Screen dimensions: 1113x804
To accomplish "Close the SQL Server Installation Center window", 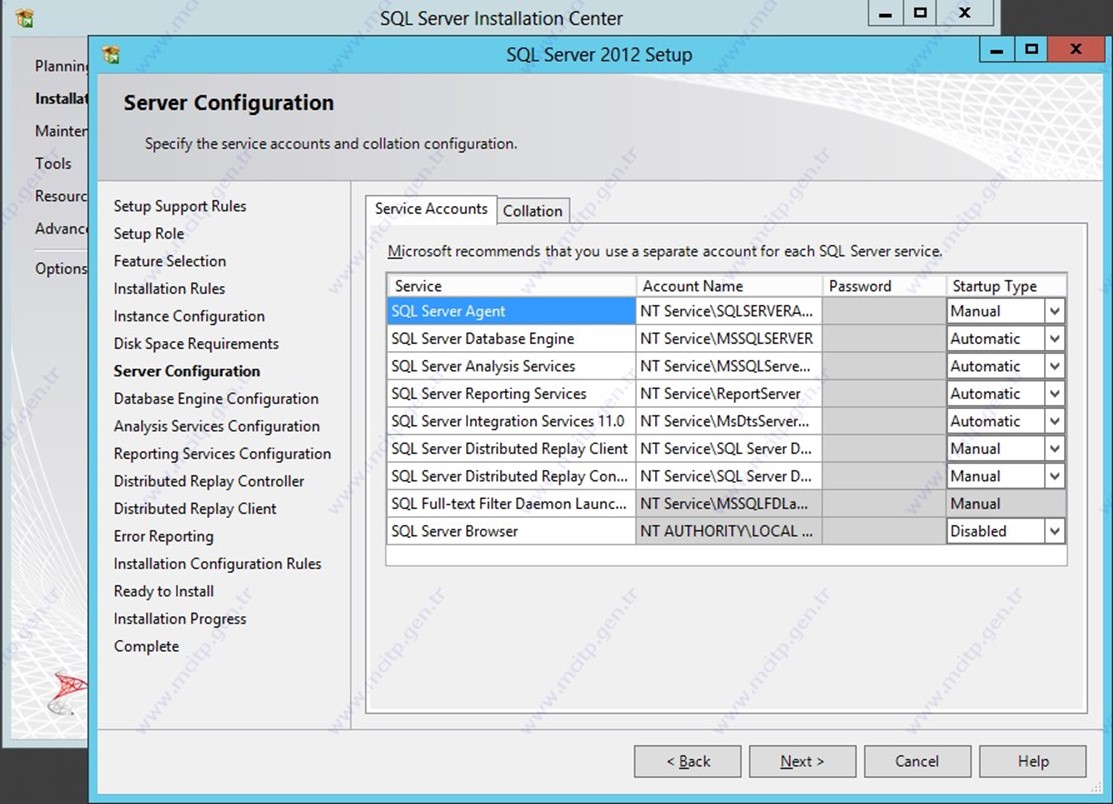I will coord(965,13).
